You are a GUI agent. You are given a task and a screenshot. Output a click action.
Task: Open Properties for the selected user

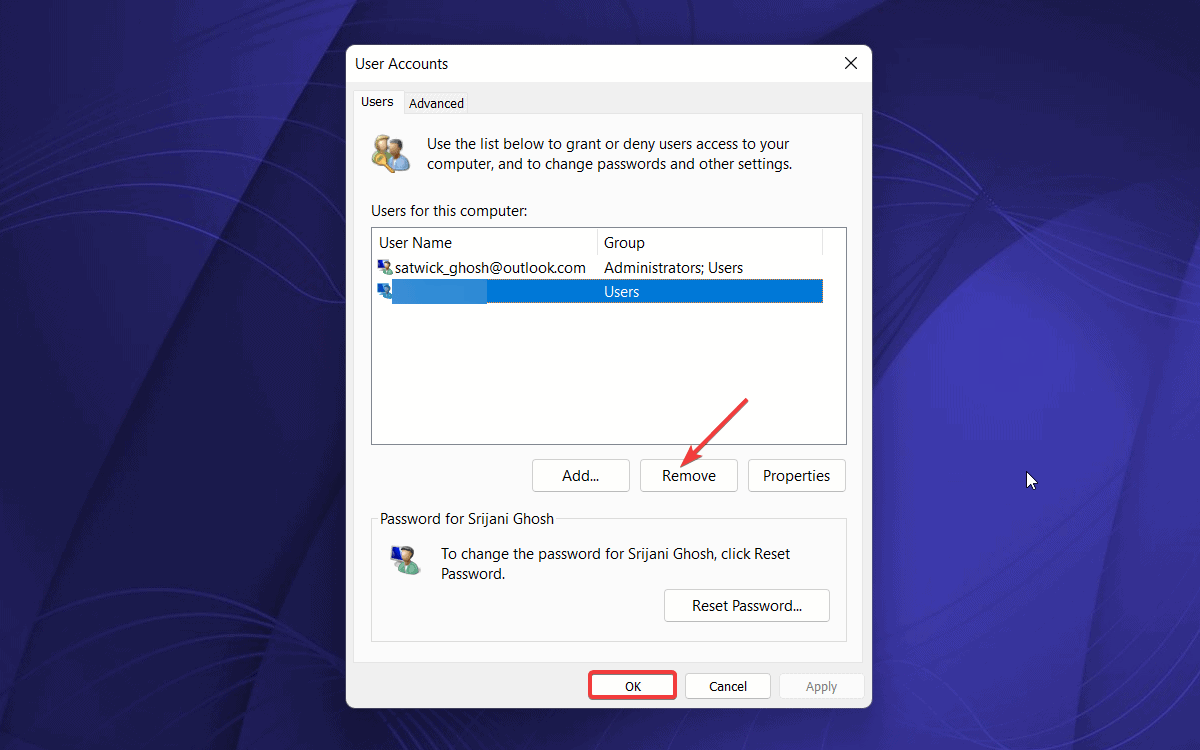click(x=796, y=475)
